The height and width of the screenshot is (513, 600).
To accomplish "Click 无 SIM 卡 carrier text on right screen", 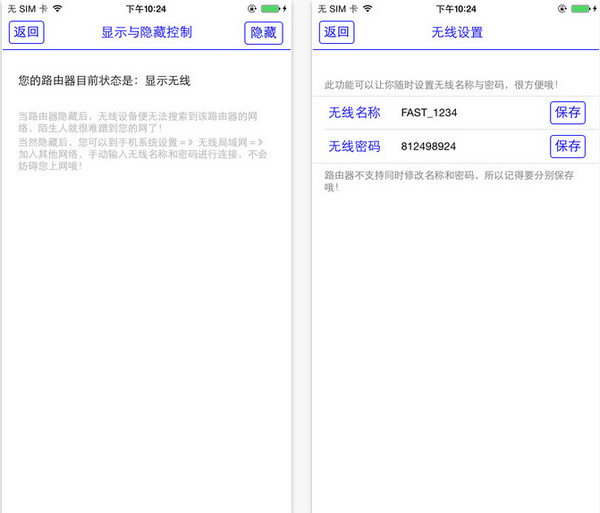I will [x=338, y=9].
